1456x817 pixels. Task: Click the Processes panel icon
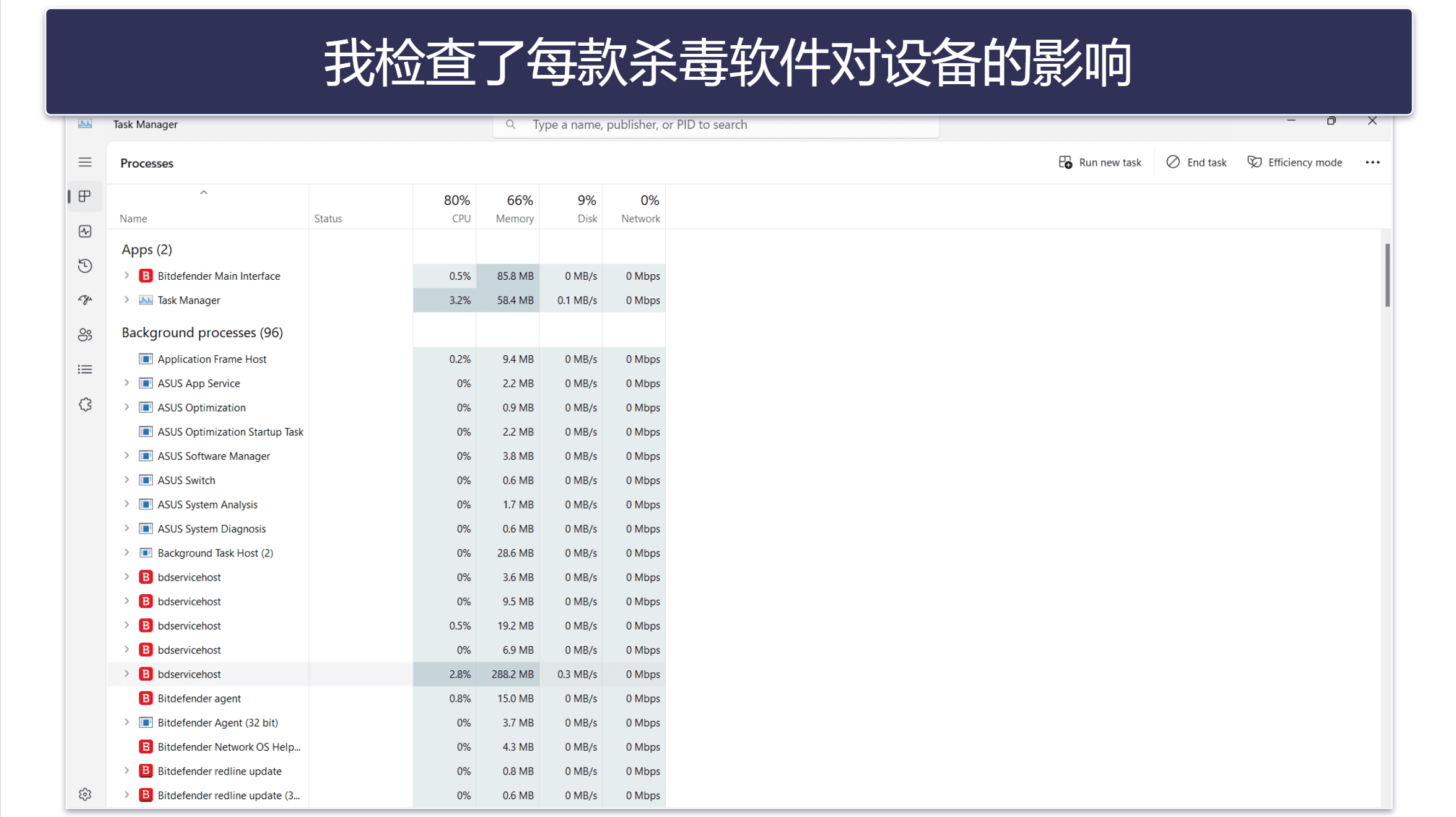click(x=85, y=196)
